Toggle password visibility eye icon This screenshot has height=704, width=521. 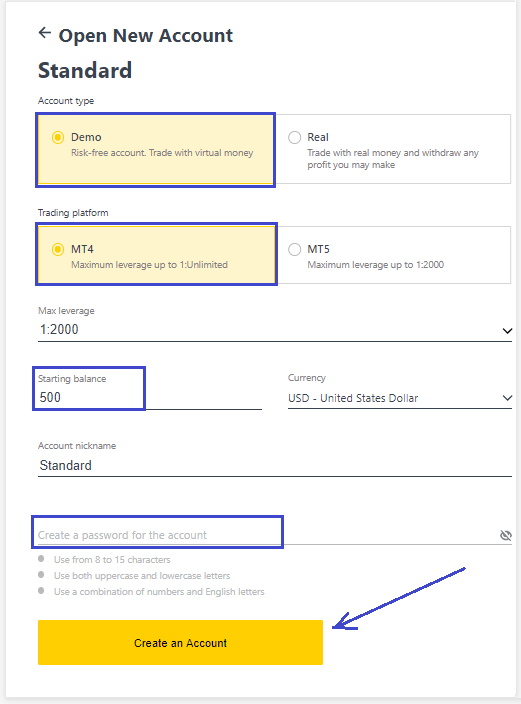coord(506,535)
